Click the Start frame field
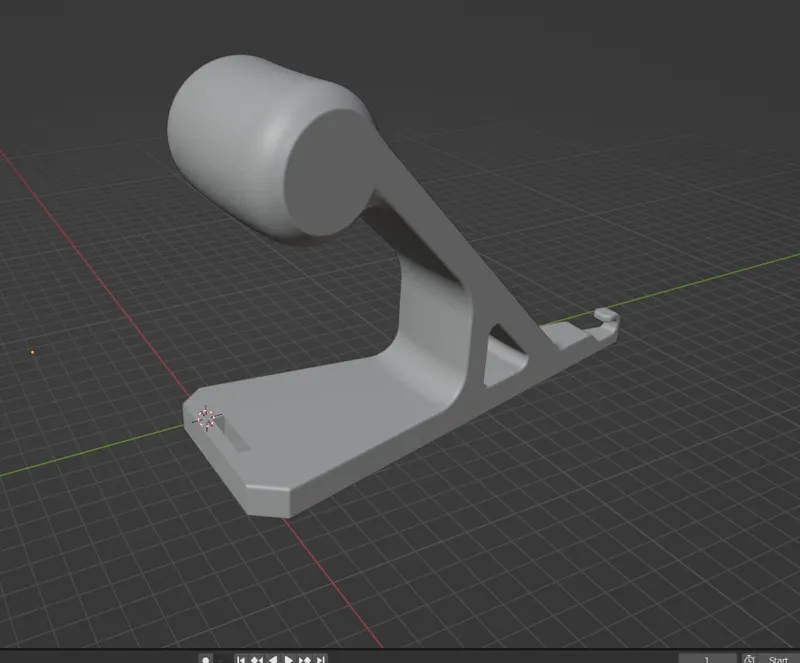 click(x=779, y=659)
